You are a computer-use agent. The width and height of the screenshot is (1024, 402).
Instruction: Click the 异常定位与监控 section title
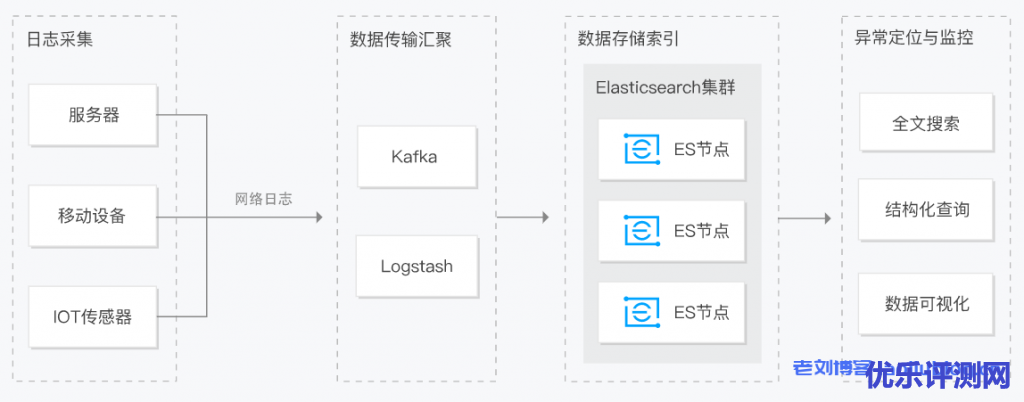(913, 38)
